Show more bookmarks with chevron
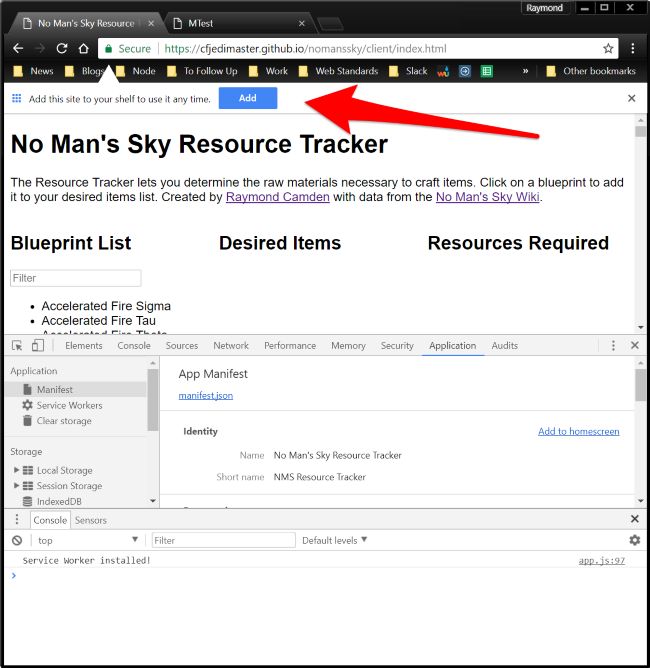 [x=526, y=71]
